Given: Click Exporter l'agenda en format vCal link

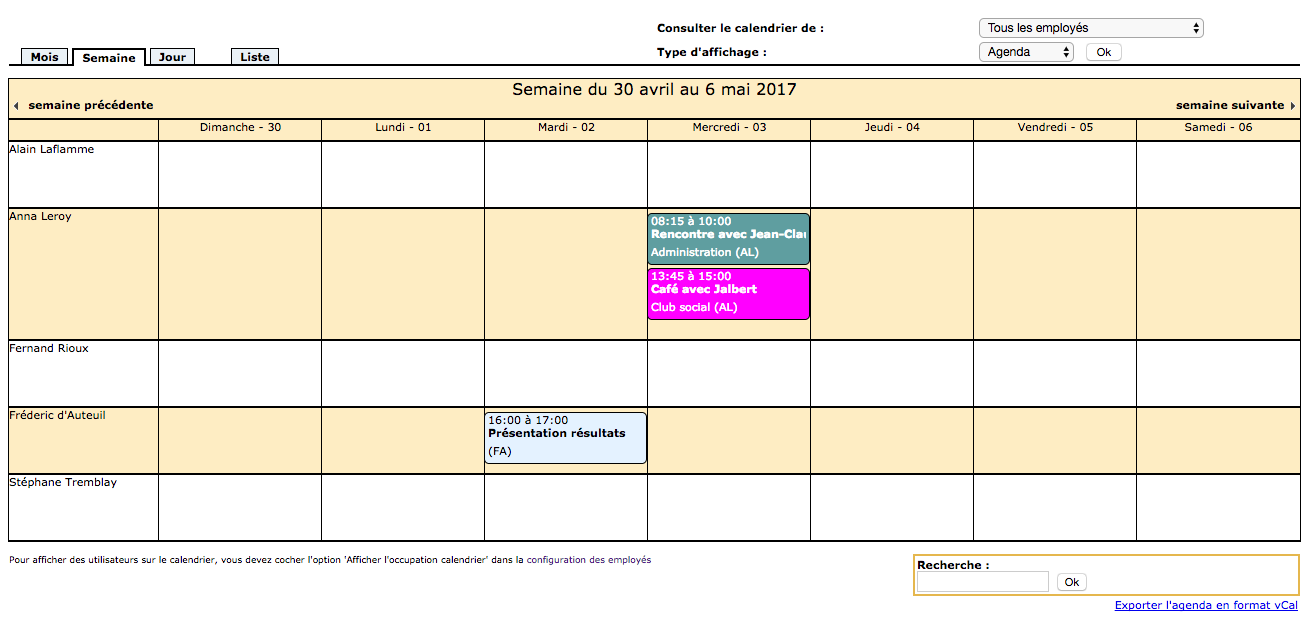Looking at the screenshot, I should point(1206,605).
